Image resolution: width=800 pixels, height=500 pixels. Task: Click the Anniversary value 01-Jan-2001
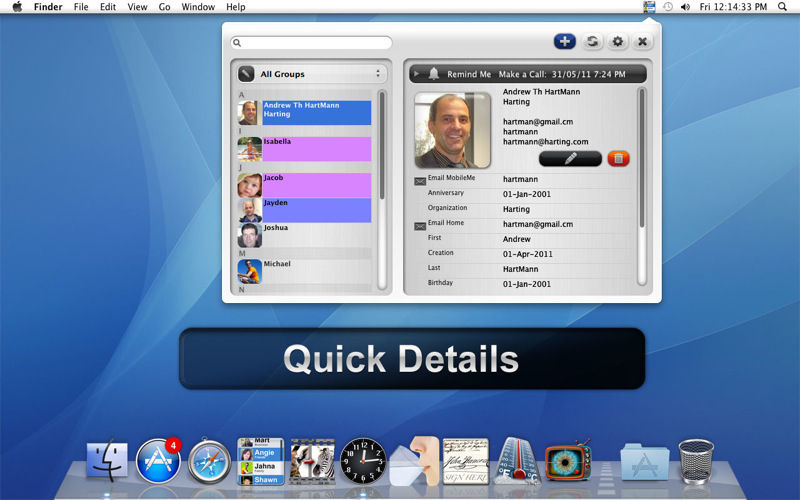(x=527, y=194)
